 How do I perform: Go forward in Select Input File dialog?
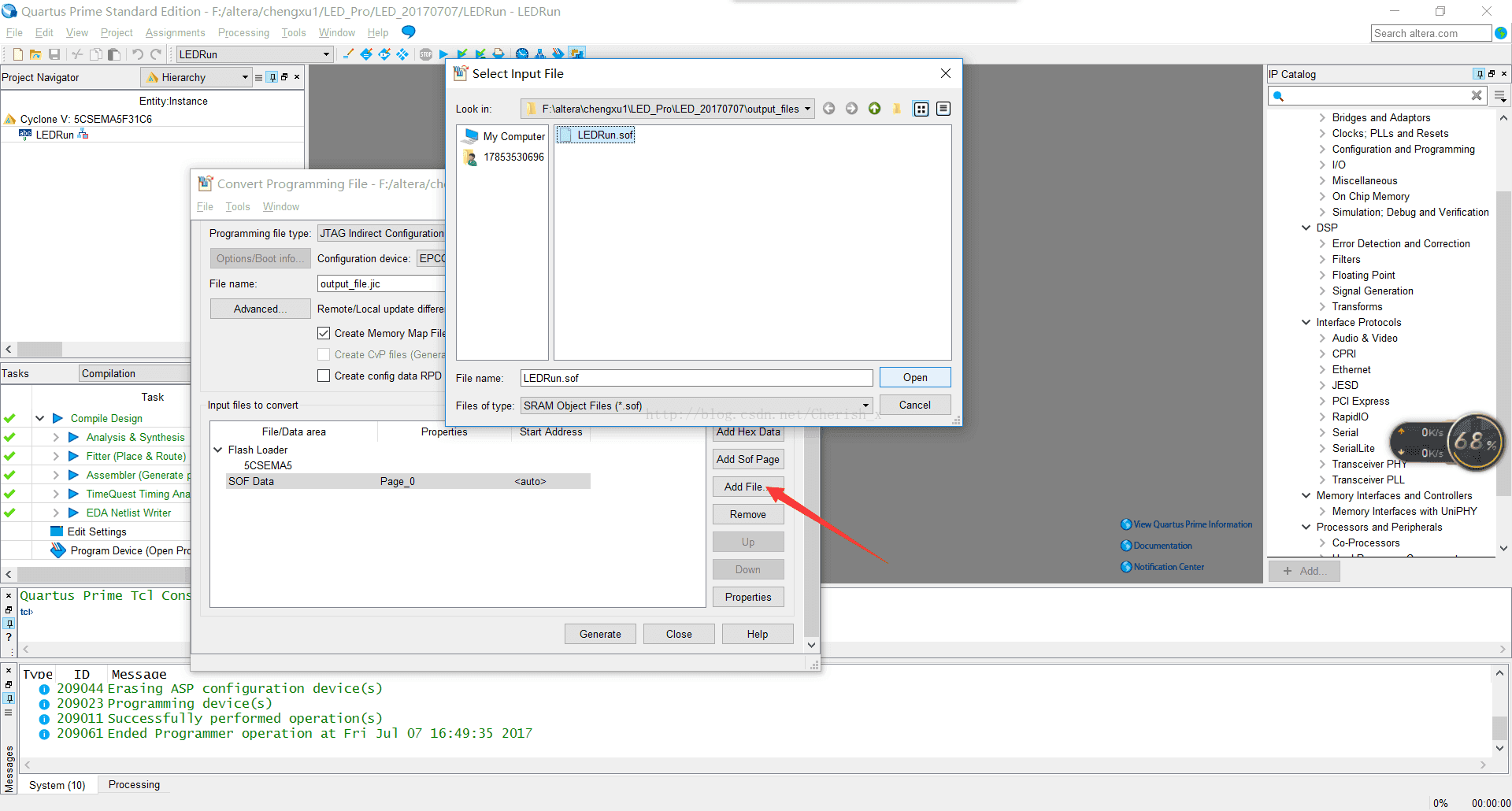(851, 109)
